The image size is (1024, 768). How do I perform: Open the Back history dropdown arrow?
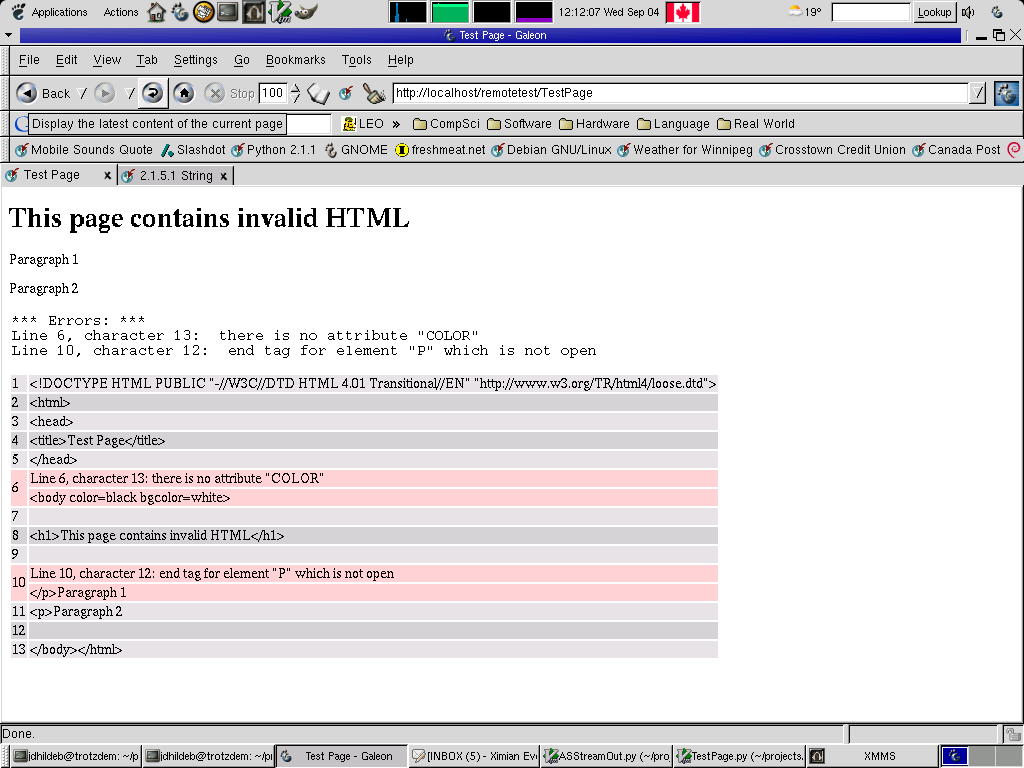click(x=82, y=93)
